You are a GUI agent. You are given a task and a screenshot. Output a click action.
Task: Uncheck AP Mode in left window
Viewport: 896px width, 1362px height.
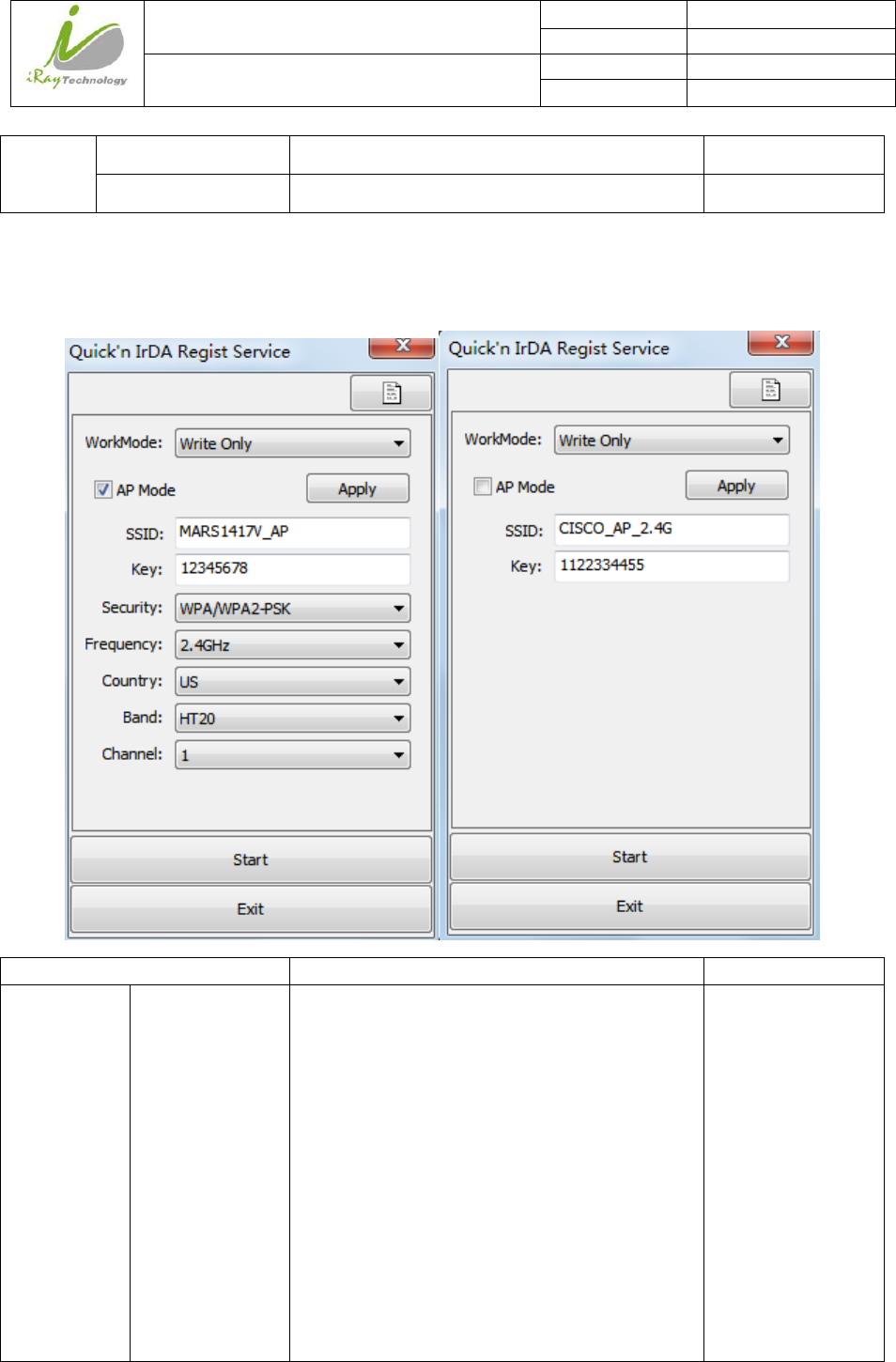click(x=103, y=489)
